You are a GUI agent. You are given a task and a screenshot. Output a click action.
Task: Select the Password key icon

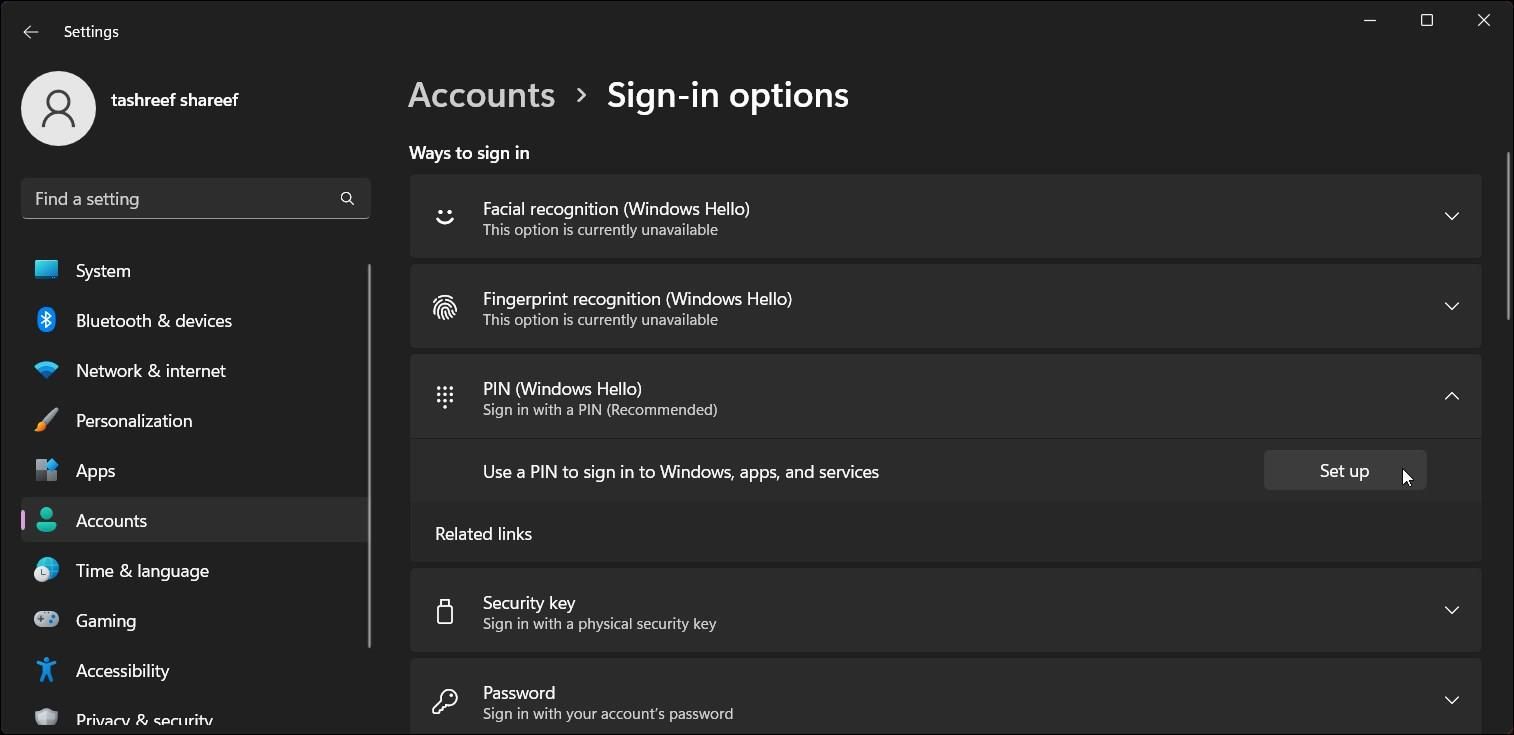point(444,701)
